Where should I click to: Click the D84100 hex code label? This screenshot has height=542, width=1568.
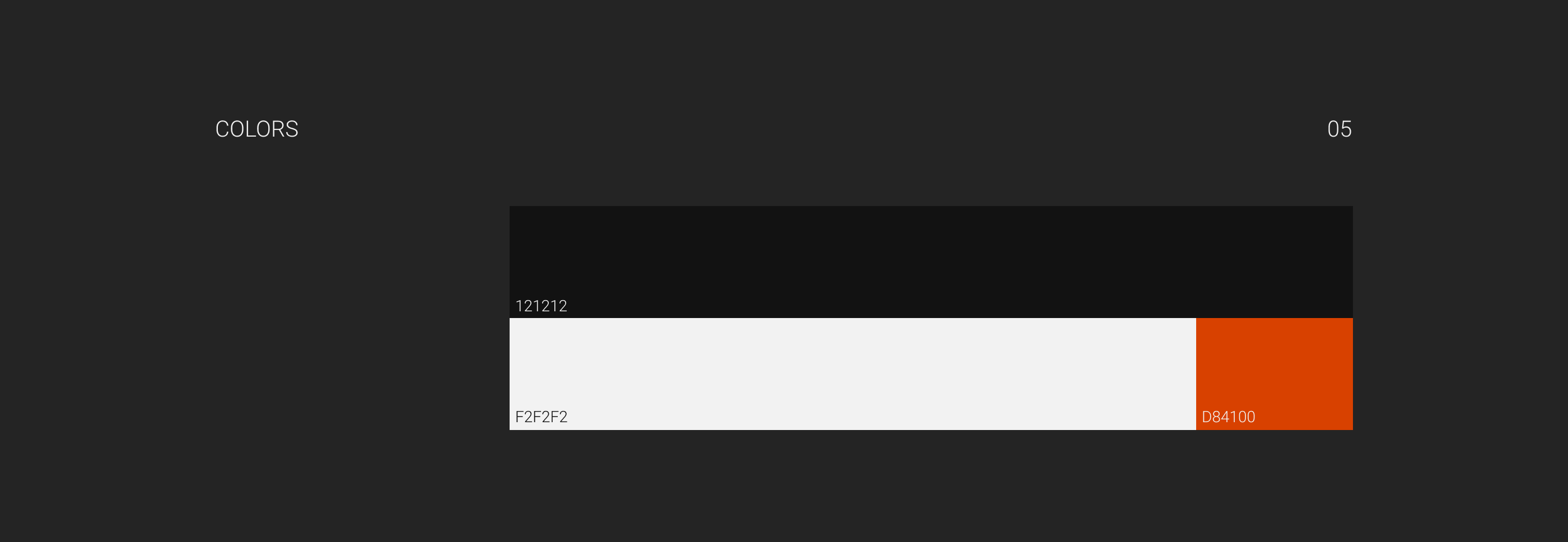[1228, 417]
